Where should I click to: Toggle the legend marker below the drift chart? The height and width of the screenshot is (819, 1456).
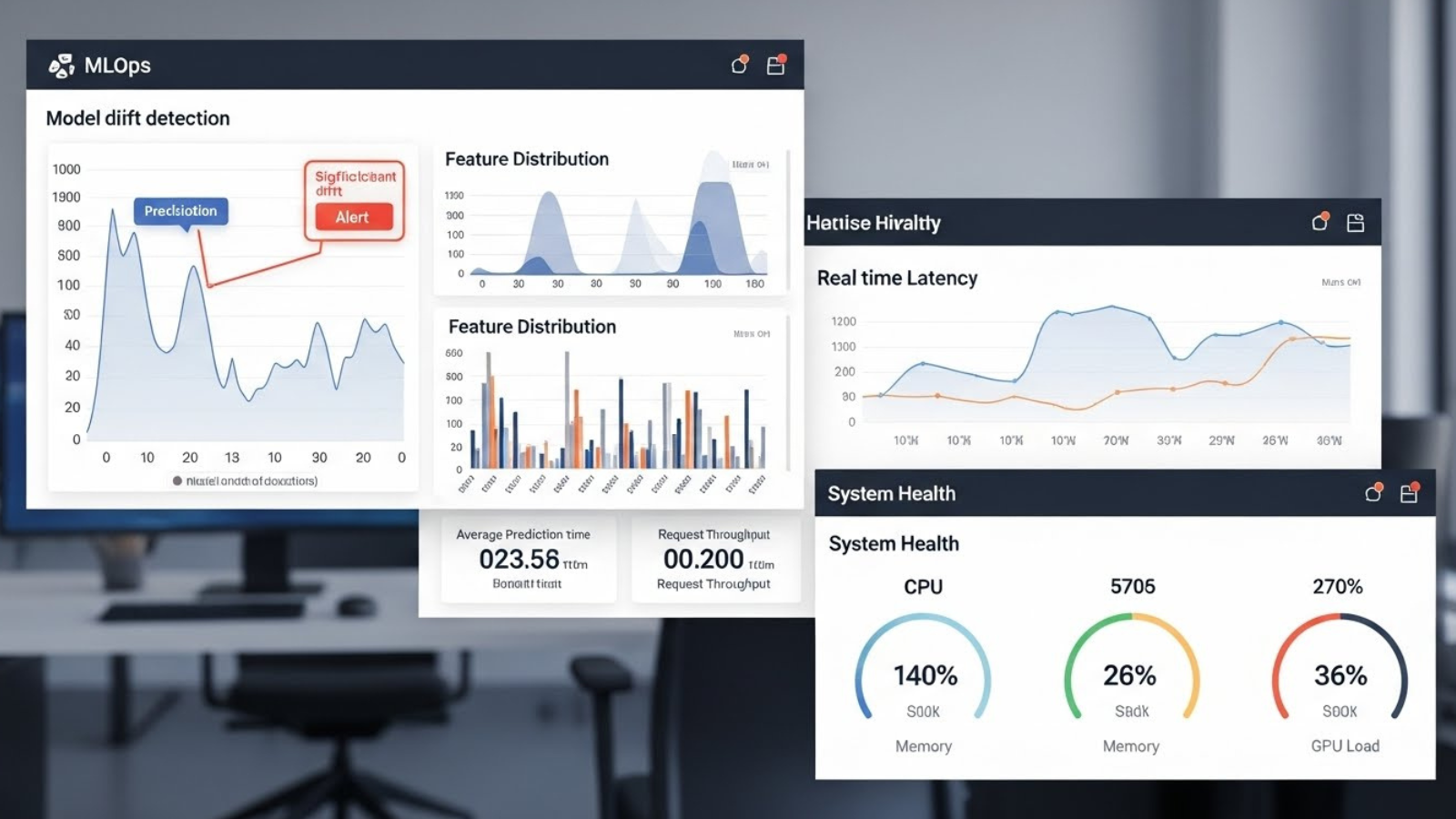coord(176,480)
